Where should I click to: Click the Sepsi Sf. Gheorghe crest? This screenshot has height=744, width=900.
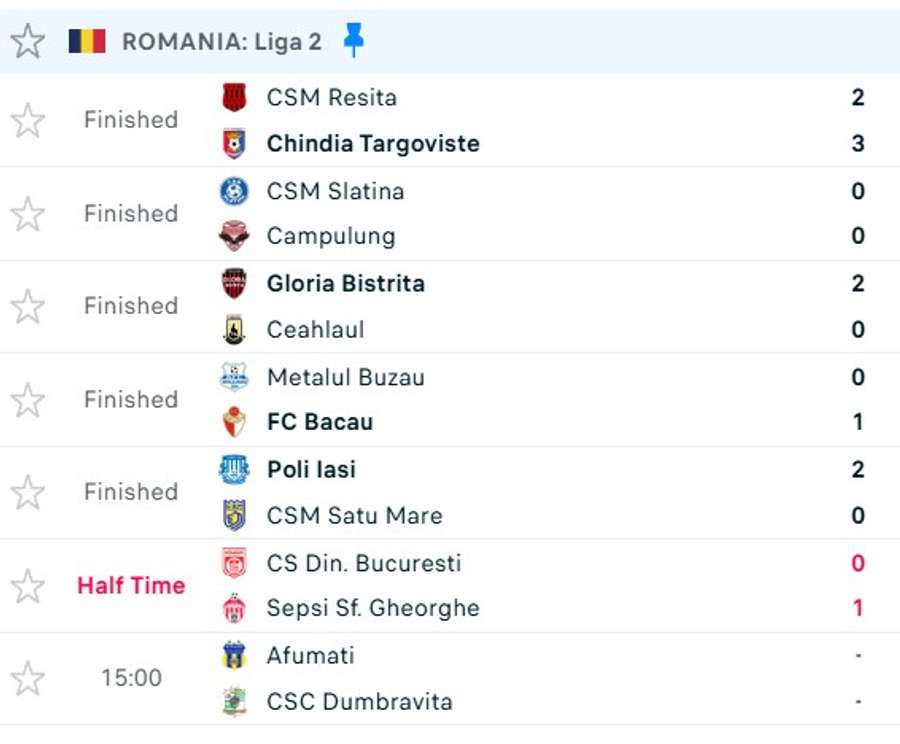coord(234,608)
